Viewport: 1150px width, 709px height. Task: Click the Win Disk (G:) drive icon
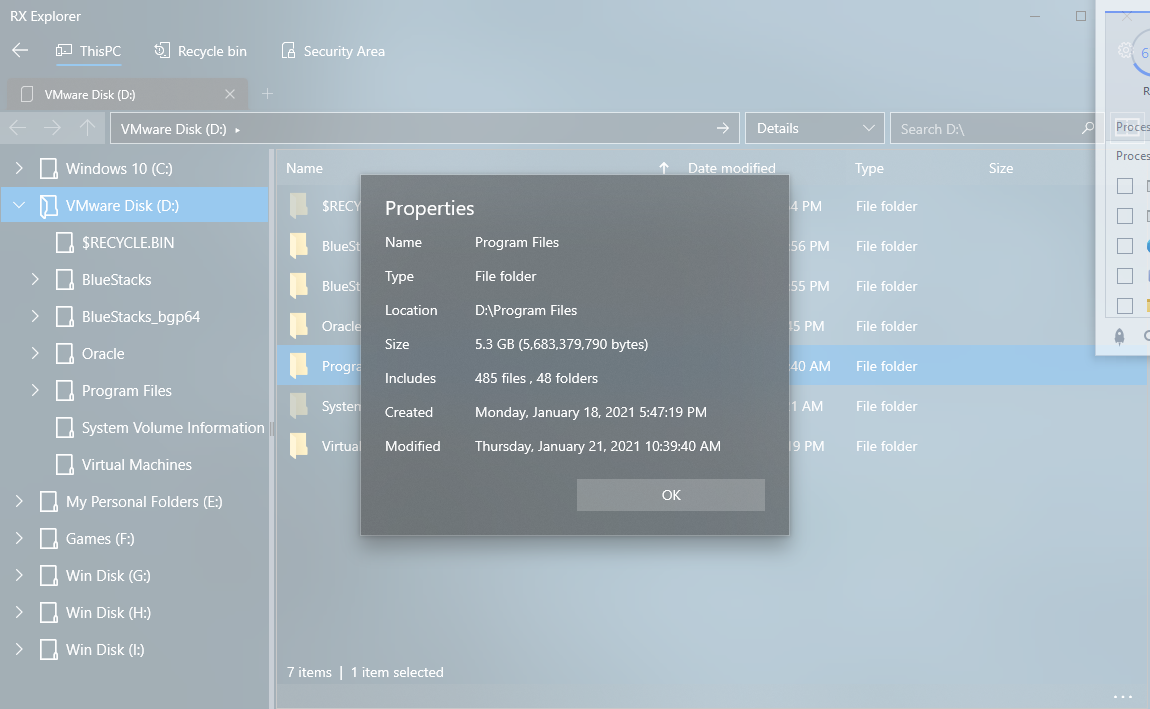(48, 576)
